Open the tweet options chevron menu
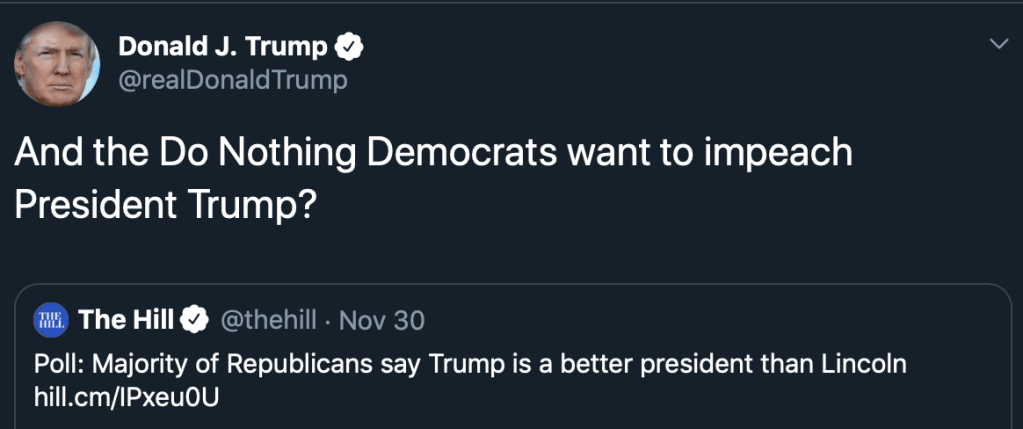The width and height of the screenshot is (1023, 429). coord(998,45)
